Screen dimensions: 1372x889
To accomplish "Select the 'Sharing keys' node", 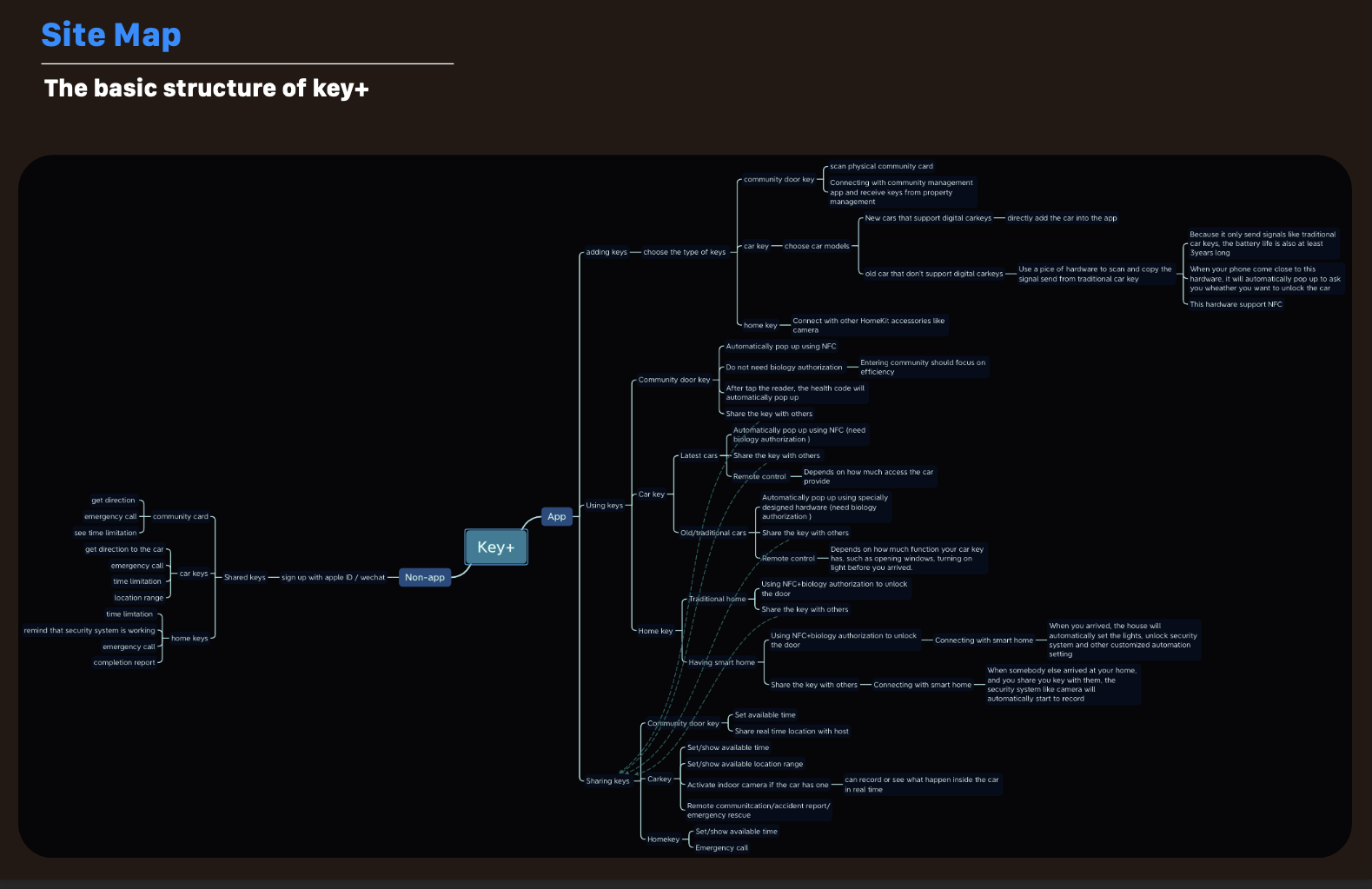I will [606, 780].
